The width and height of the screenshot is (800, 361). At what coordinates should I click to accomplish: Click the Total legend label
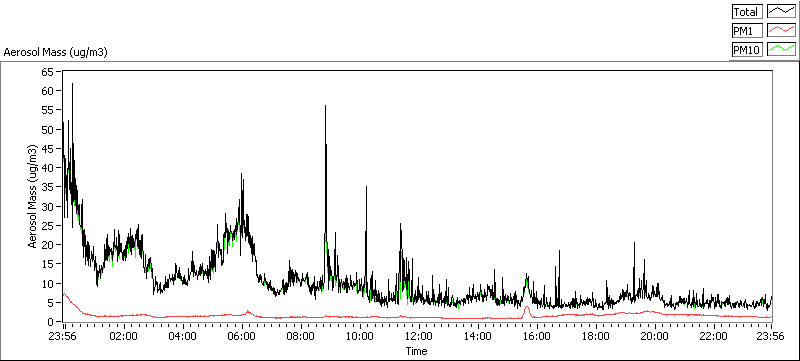pos(747,12)
